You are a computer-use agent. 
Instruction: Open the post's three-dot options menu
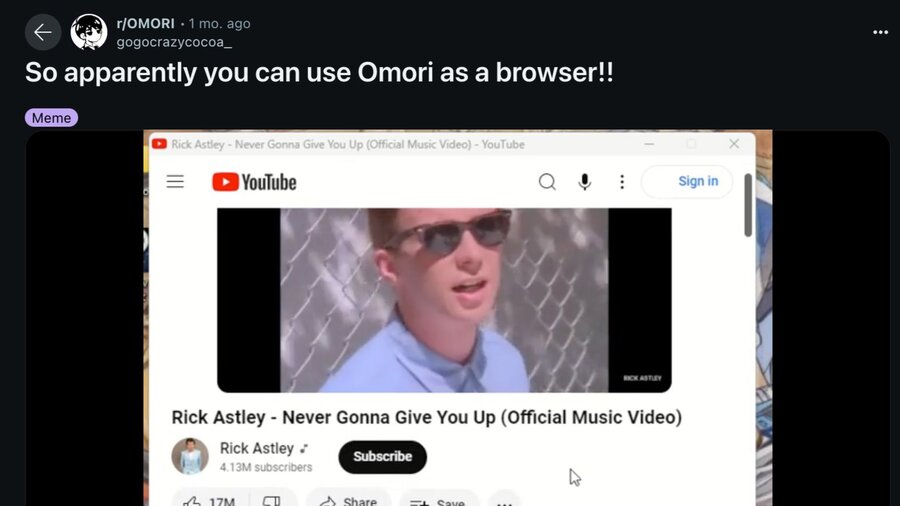coord(880,33)
